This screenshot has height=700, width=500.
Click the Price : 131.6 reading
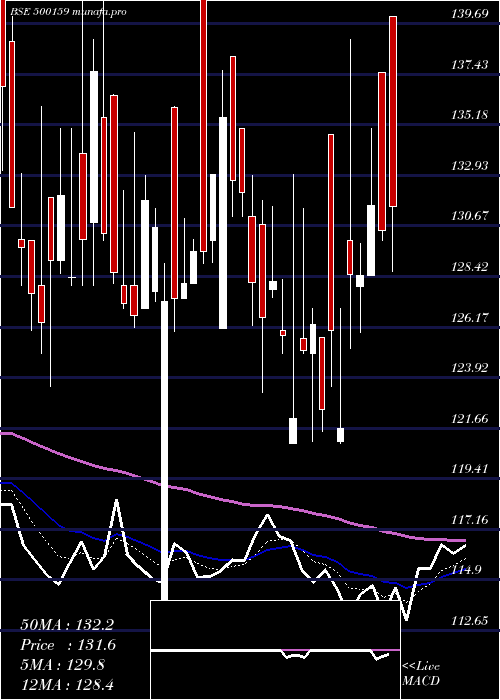(68, 645)
